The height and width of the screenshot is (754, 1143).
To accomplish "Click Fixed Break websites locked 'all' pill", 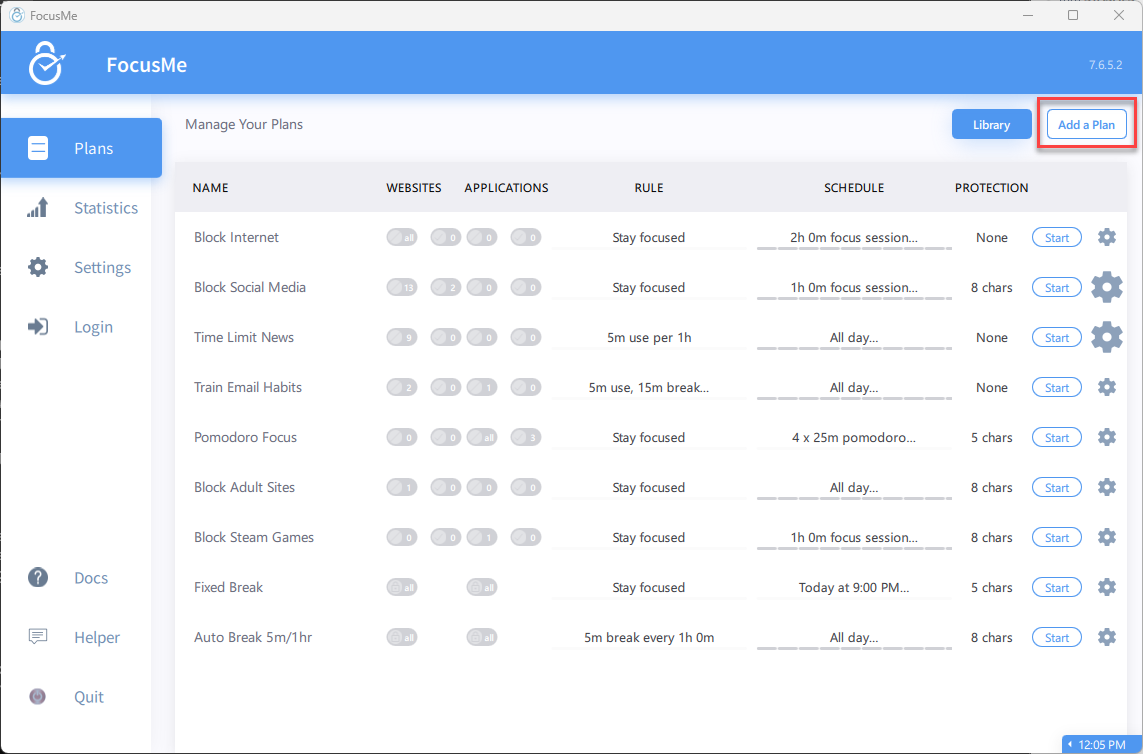I will pos(402,587).
